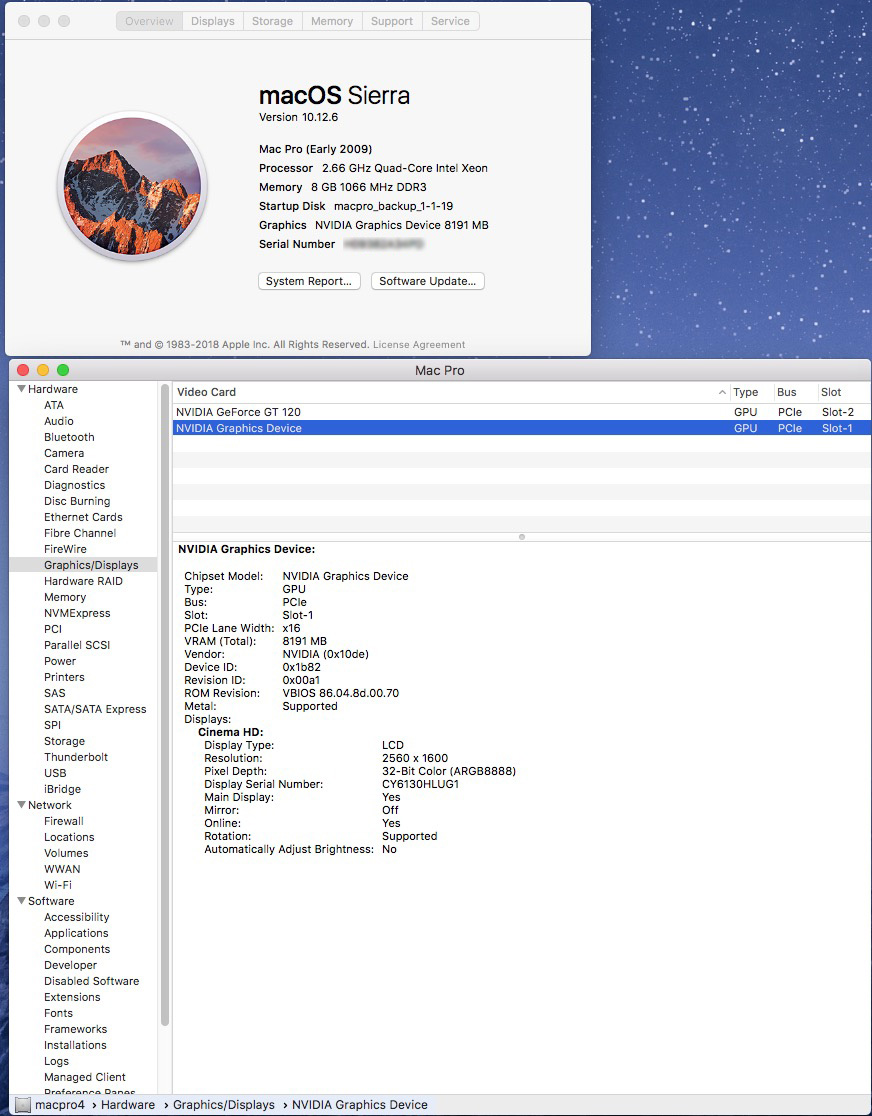Select Managed Client under Software
872x1116 pixels.
tap(85, 1078)
